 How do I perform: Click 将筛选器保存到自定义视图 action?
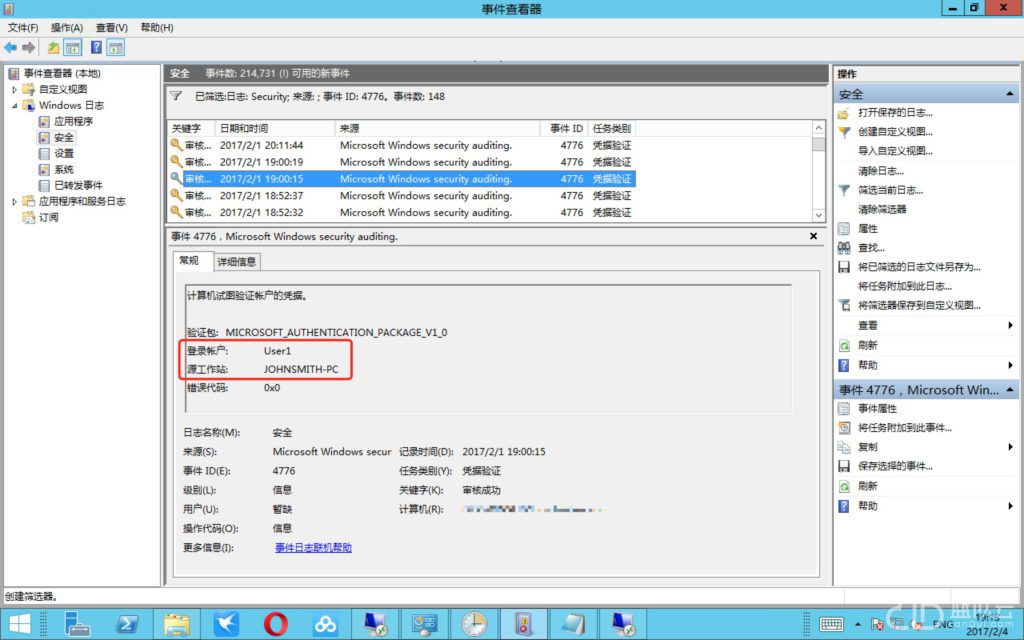point(919,305)
